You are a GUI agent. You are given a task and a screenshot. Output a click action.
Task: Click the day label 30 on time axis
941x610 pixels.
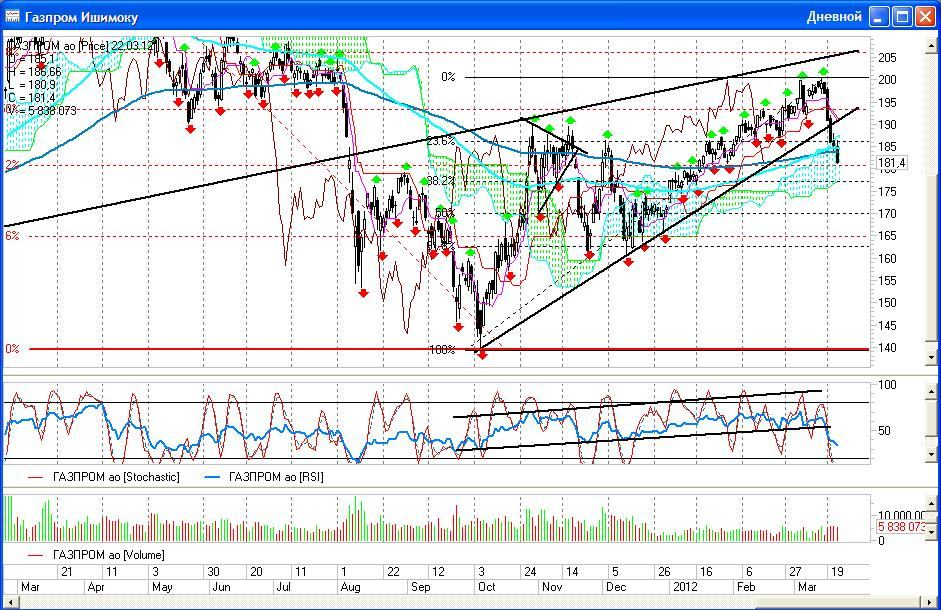click(x=213, y=572)
